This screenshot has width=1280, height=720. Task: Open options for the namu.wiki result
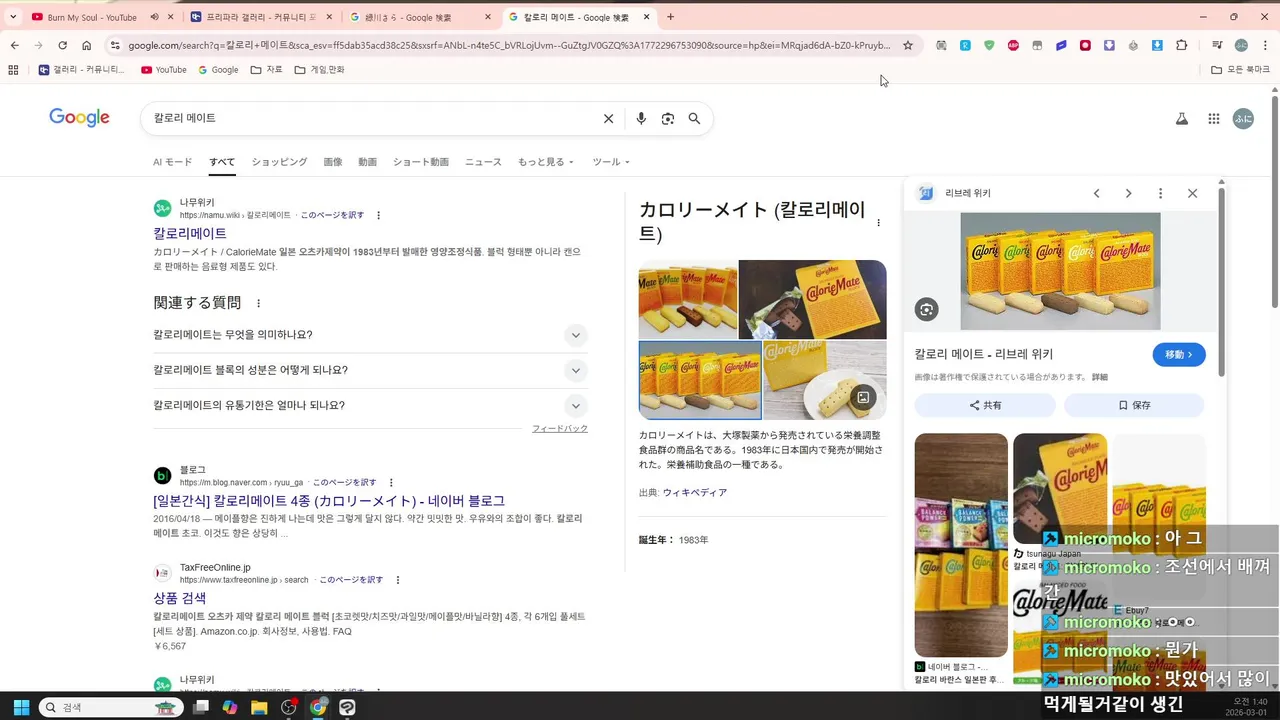pos(378,215)
